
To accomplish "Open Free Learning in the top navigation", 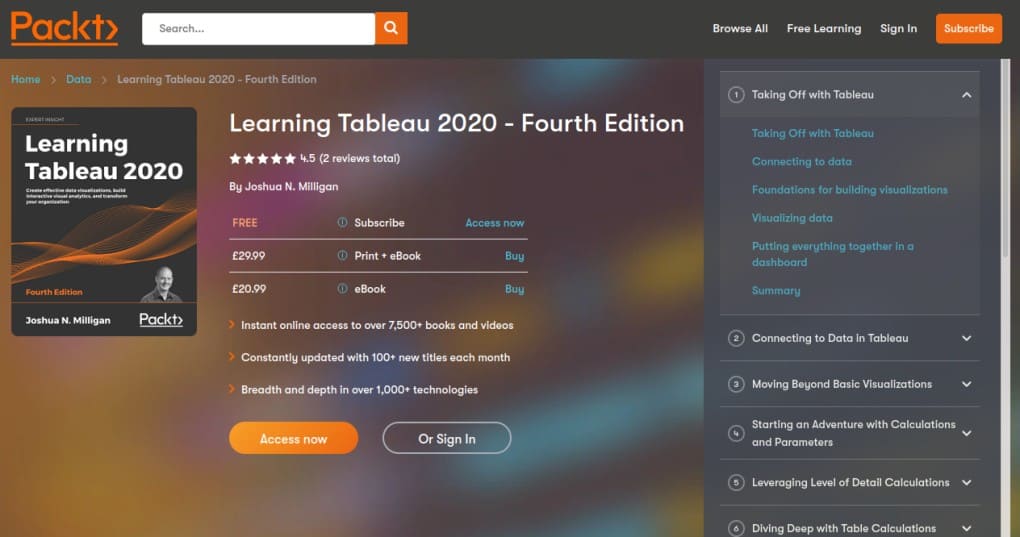I will [824, 29].
